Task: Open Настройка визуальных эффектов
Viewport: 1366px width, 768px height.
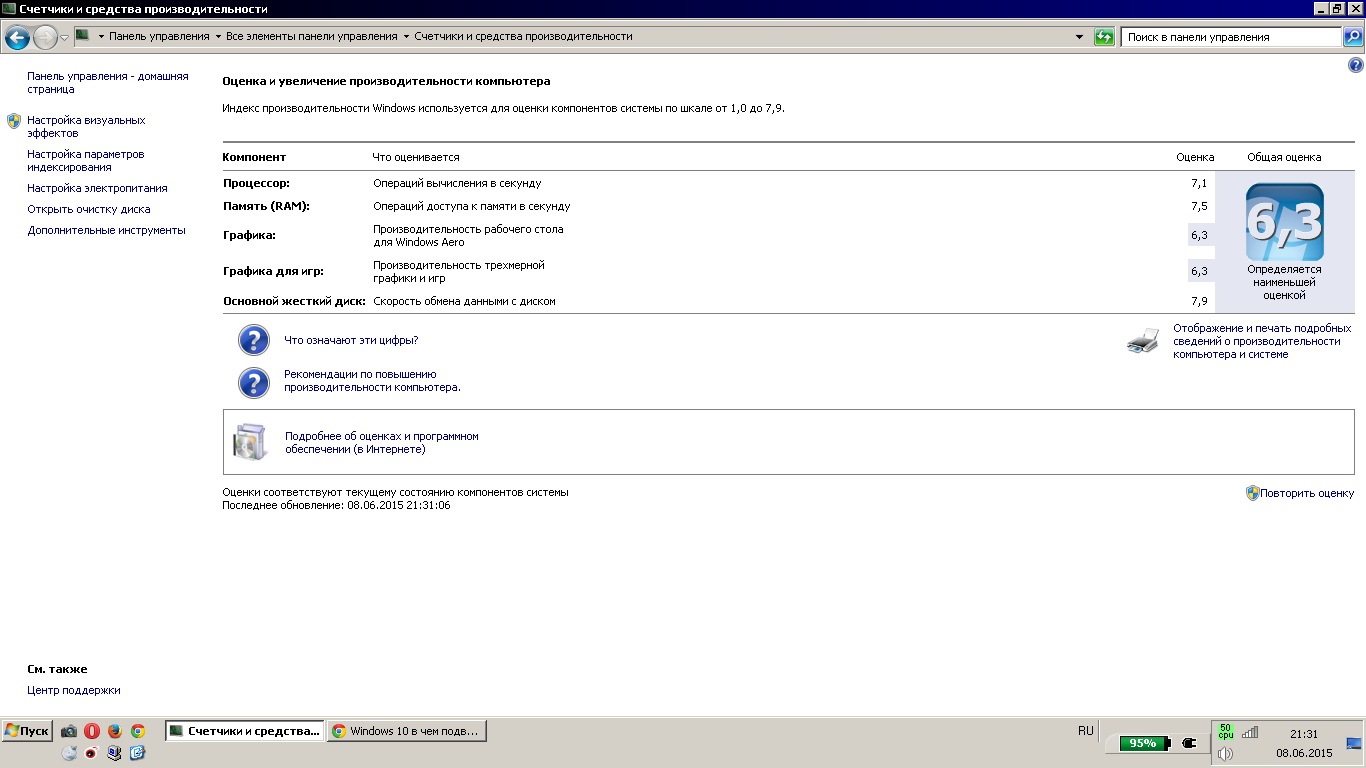Action: point(86,126)
